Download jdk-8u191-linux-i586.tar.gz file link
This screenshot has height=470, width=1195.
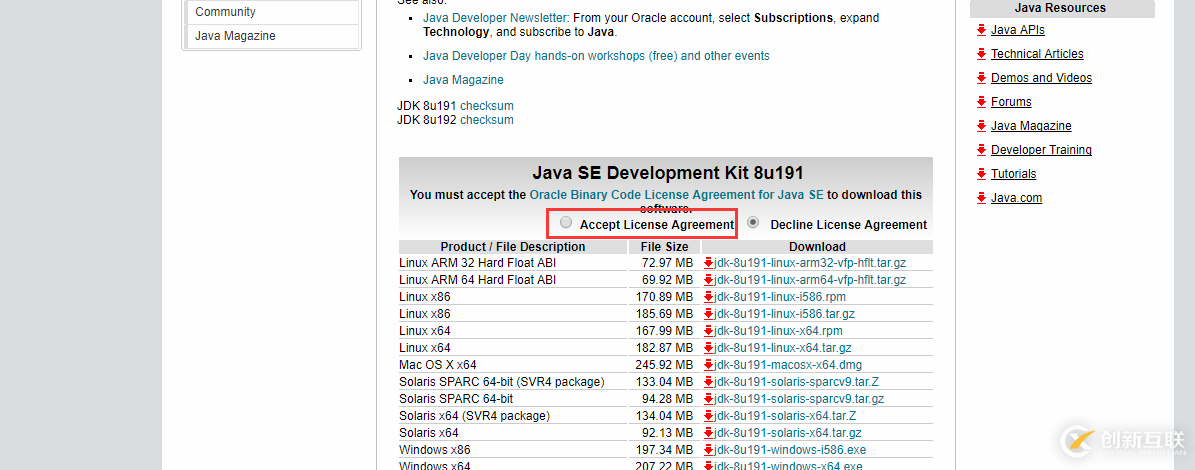tap(784, 314)
